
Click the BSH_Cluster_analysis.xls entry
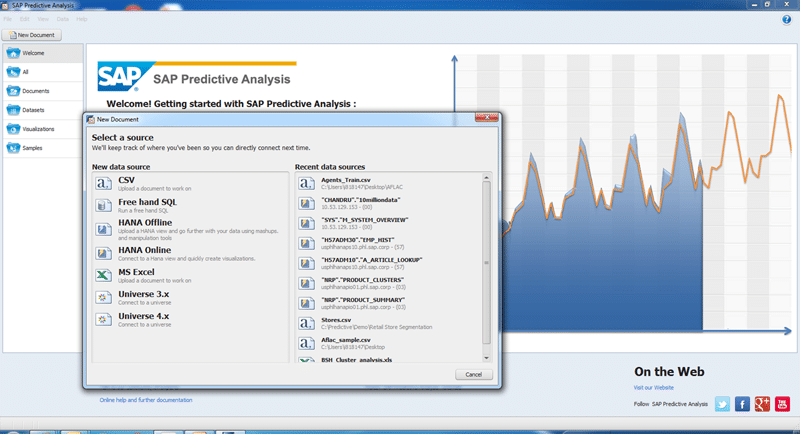click(357, 360)
